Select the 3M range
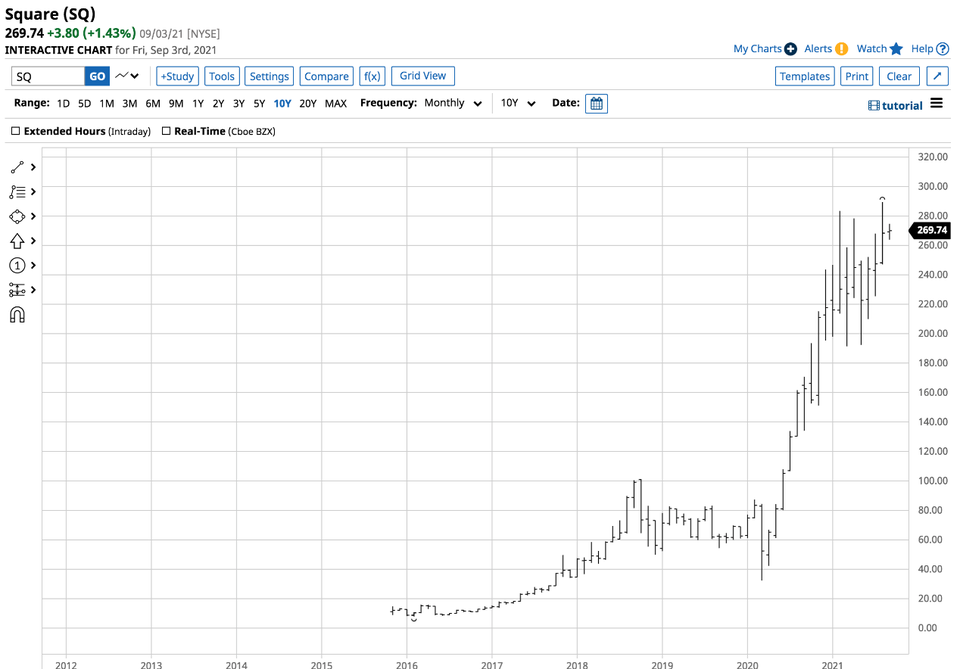Screen dimensions: 960x669 [x=129, y=103]
